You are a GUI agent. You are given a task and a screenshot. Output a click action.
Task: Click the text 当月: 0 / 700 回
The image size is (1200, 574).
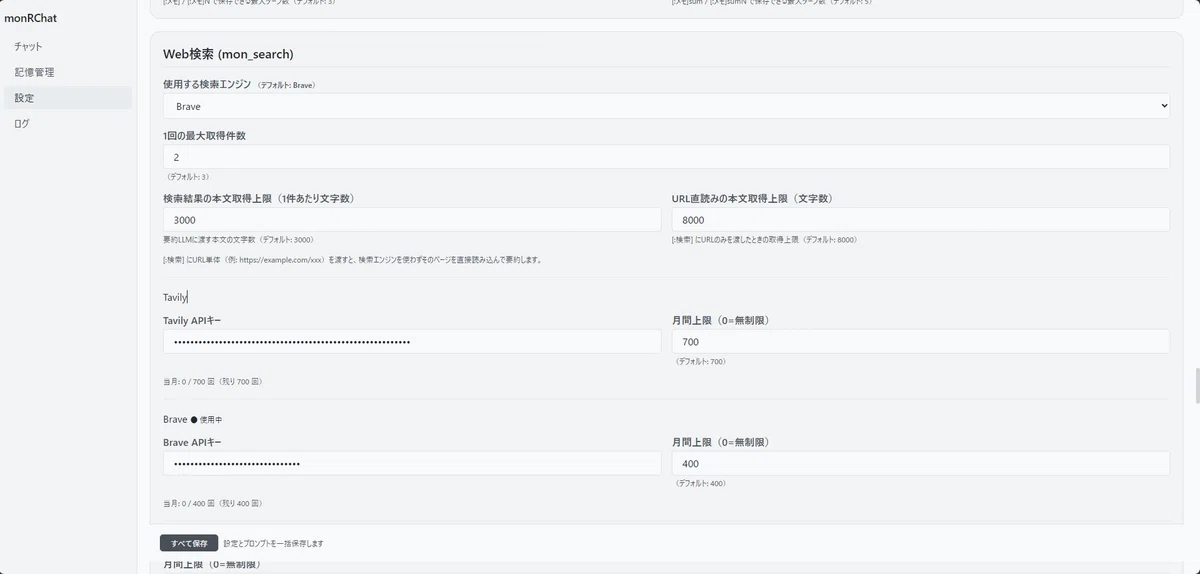212,382
